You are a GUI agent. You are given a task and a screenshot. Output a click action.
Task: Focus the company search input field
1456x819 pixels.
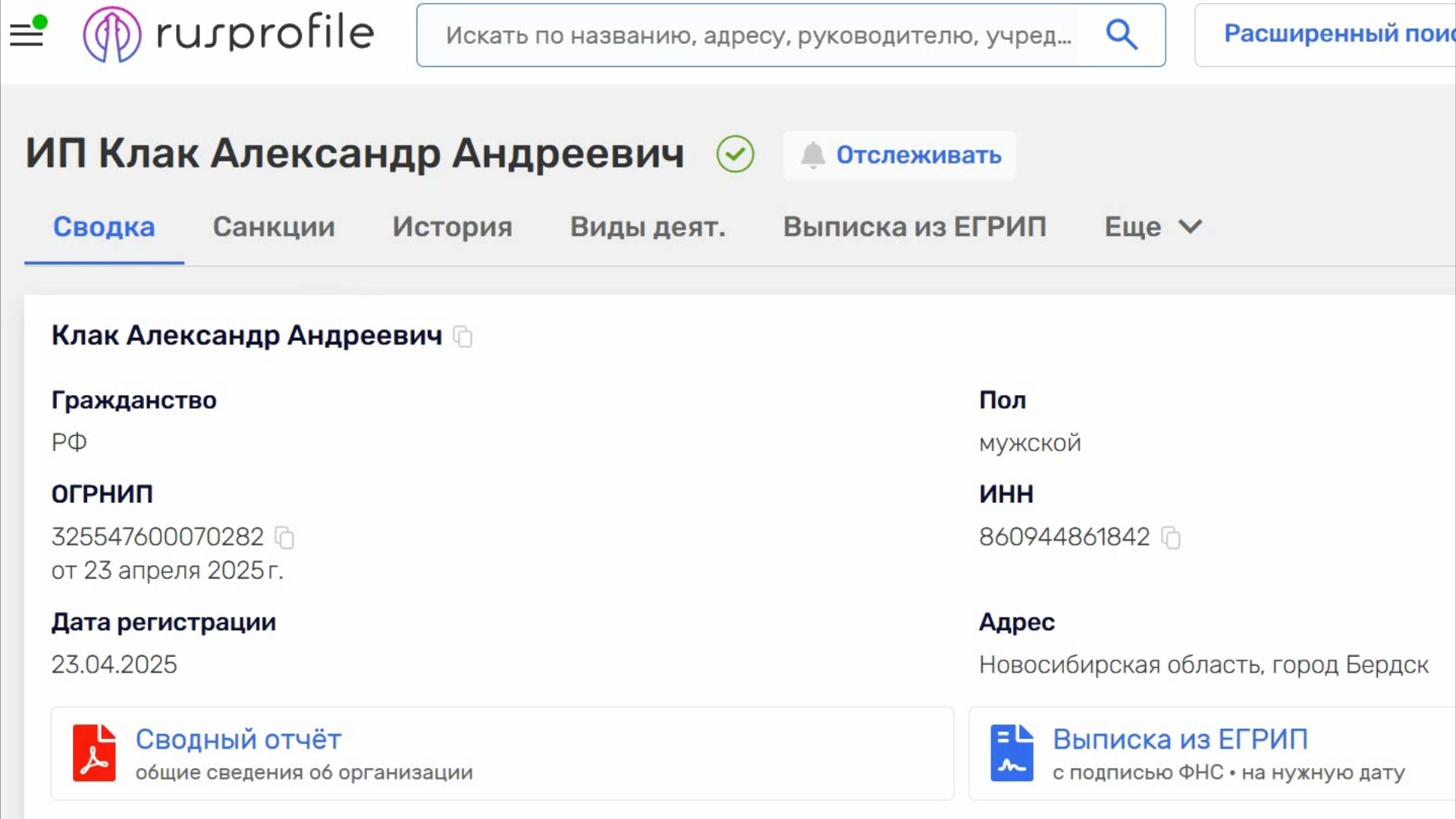758,35
